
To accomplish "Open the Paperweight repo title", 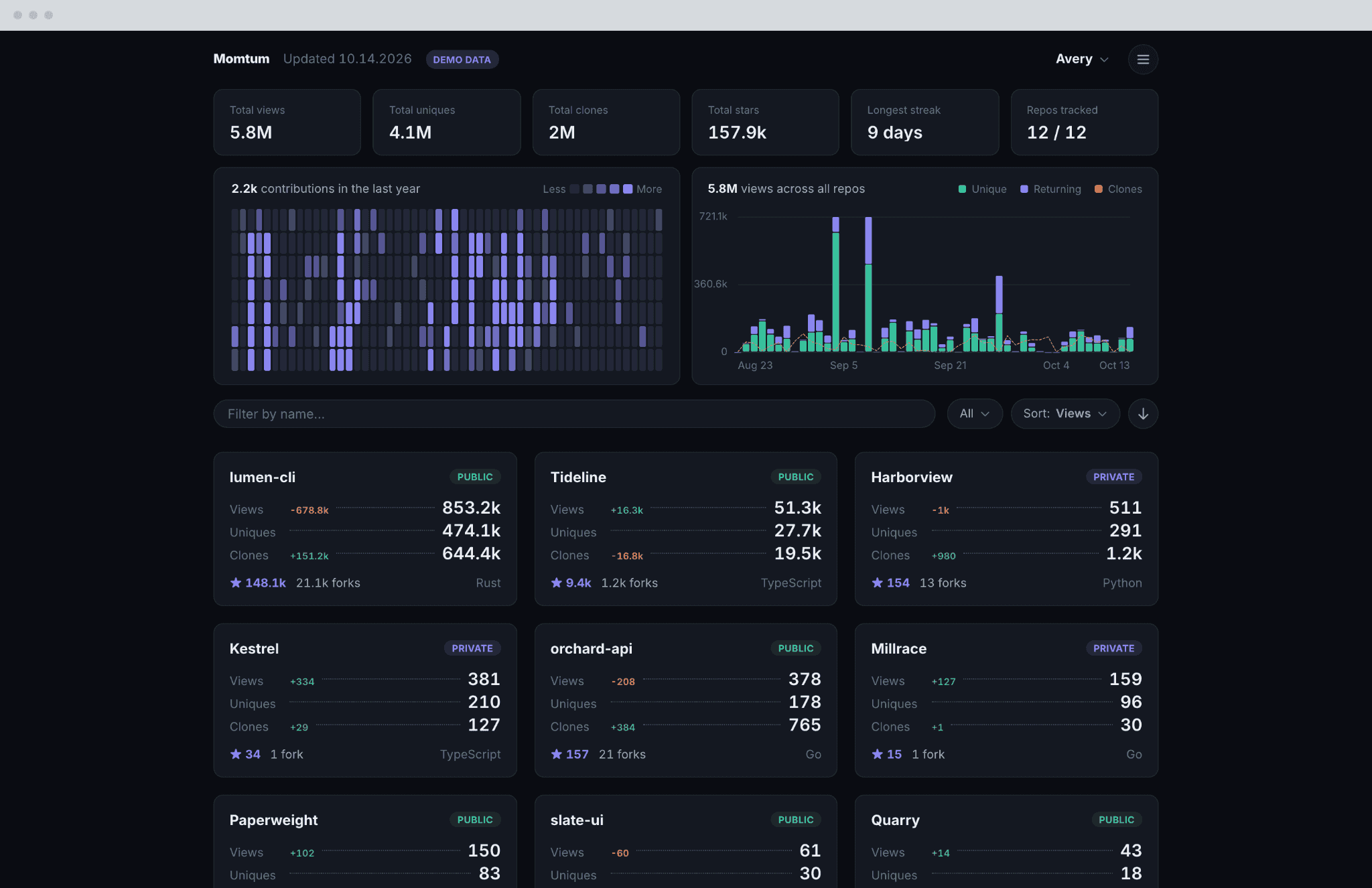I will point(273,820).
